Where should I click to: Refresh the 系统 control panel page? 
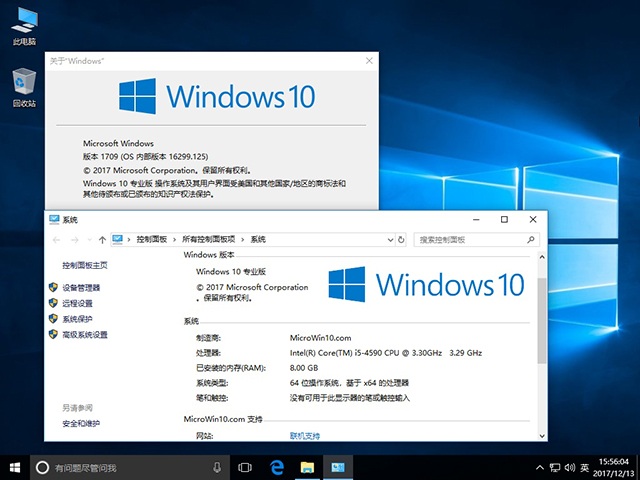401,240
